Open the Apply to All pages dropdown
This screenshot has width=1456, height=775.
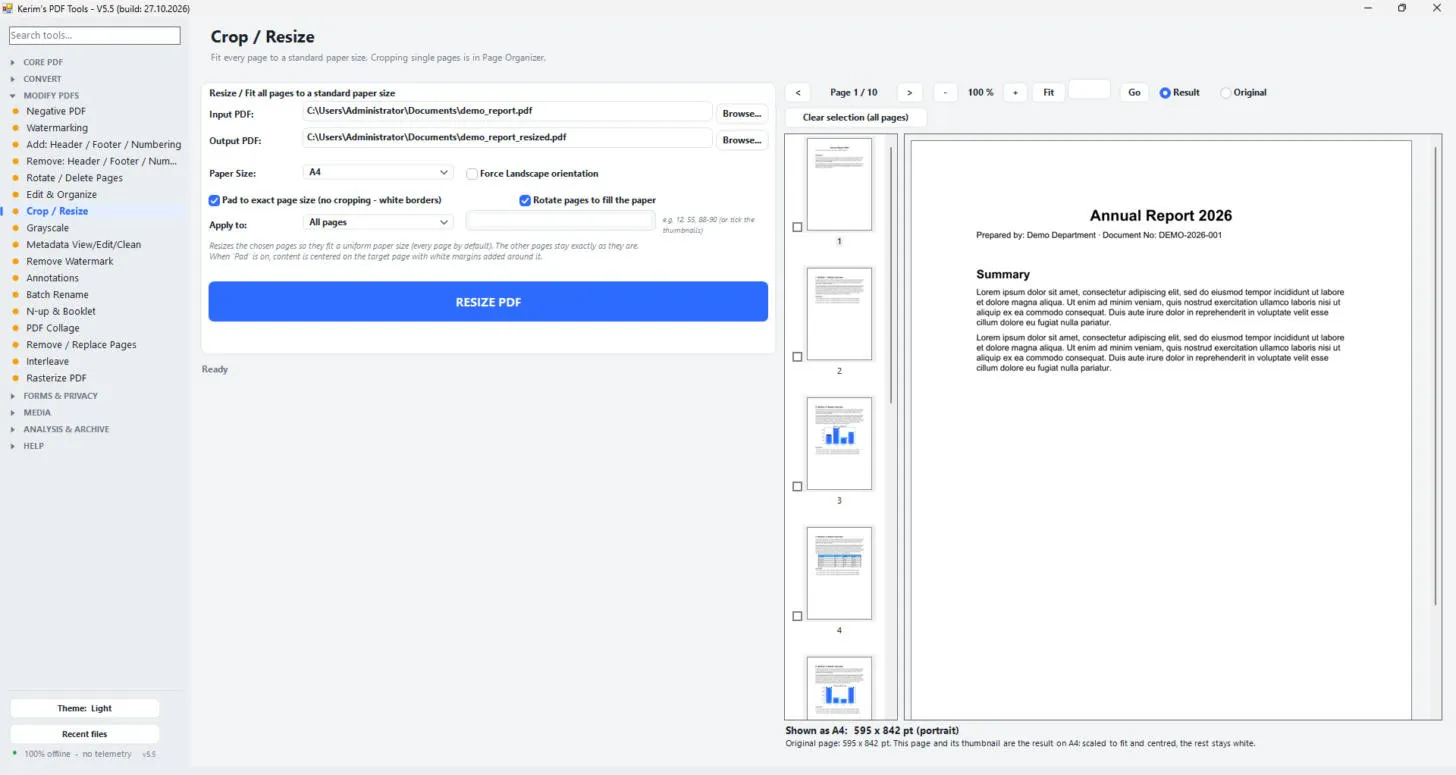click(378, 222)
